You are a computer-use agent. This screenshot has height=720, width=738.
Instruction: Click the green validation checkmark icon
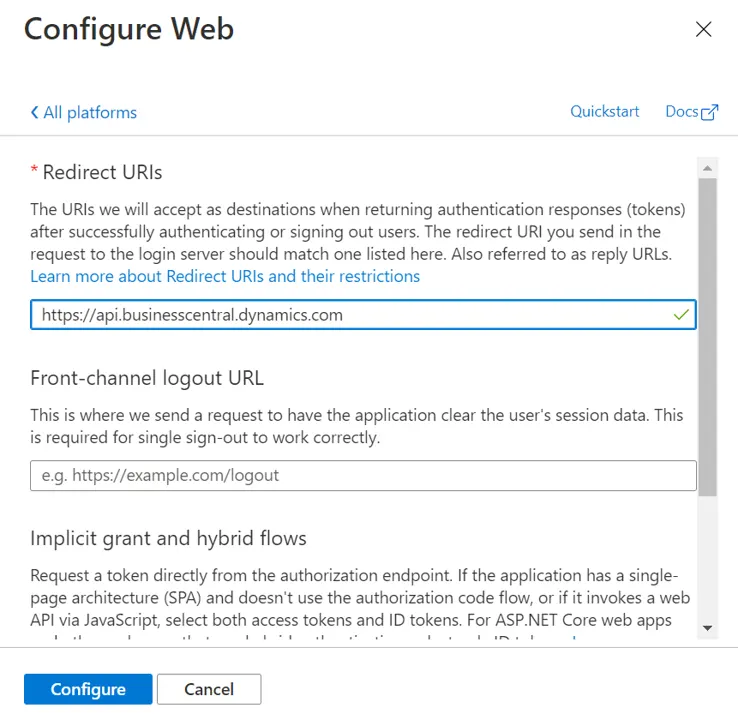[681, 314]
